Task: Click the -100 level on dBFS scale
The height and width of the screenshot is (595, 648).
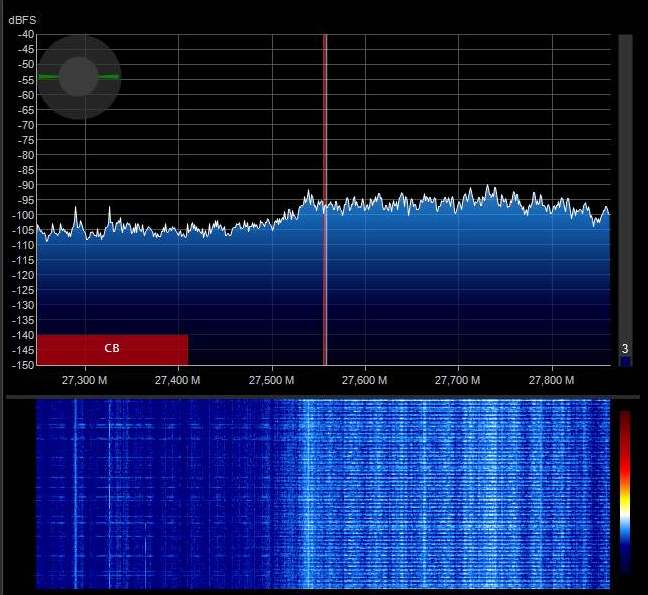Action: (22, 215)
